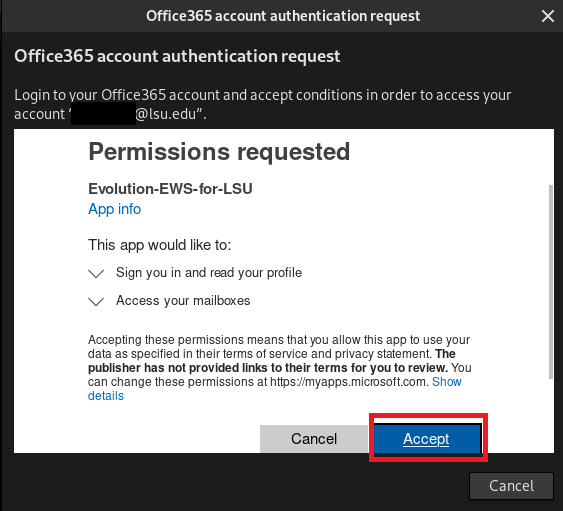Click the vertical scrollbar of the permissions page
Screen dimensions: 563x511
[x=550, y=282]
